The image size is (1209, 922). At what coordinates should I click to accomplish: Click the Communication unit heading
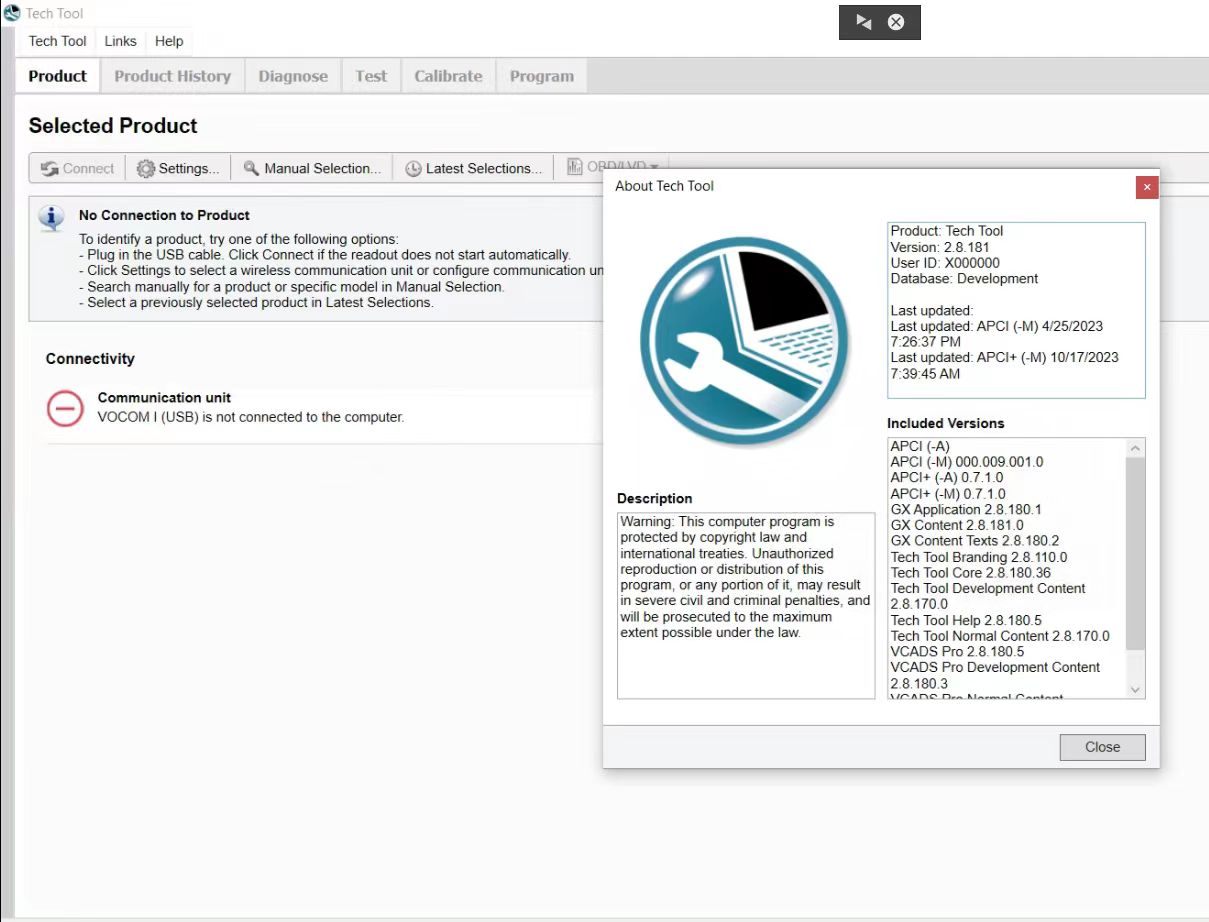164,398
